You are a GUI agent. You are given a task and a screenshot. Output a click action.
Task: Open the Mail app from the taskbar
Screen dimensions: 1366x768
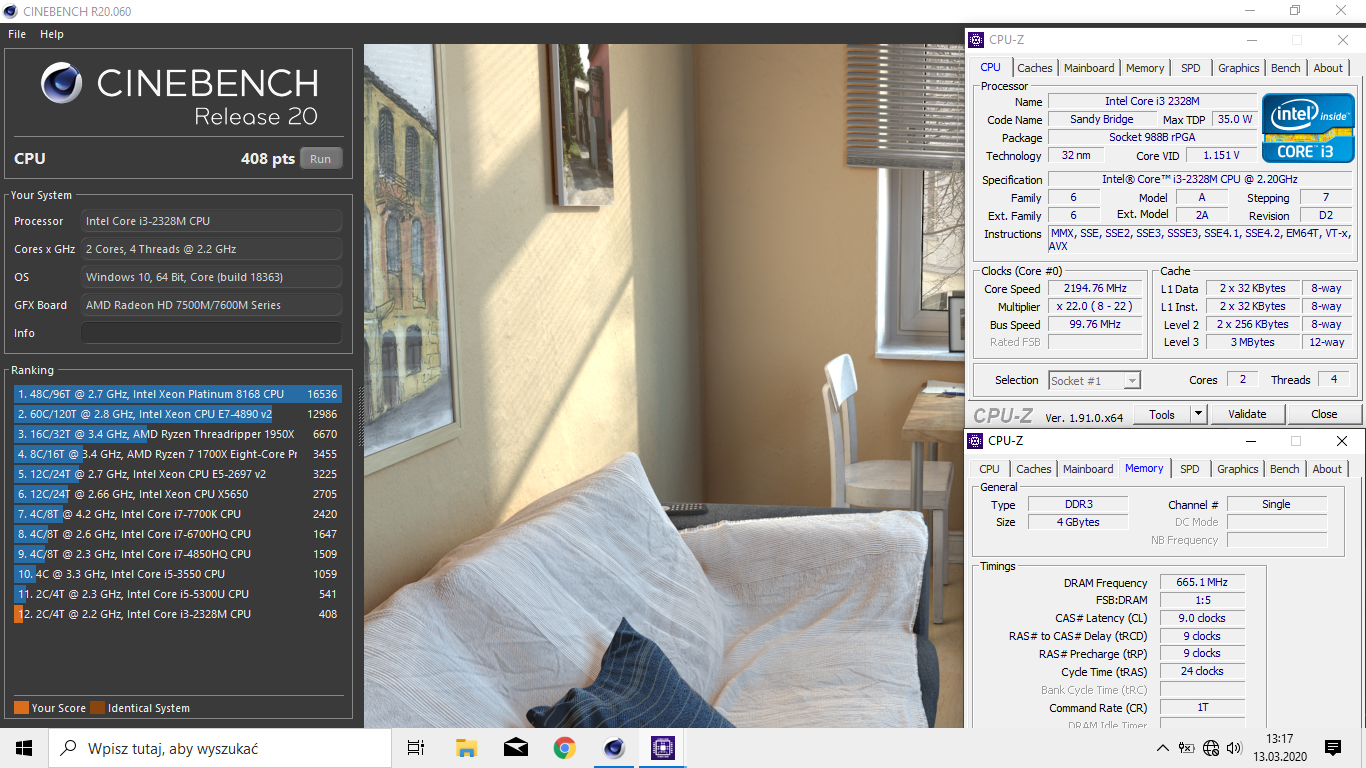pyautogui.click(x=516, y=748)
